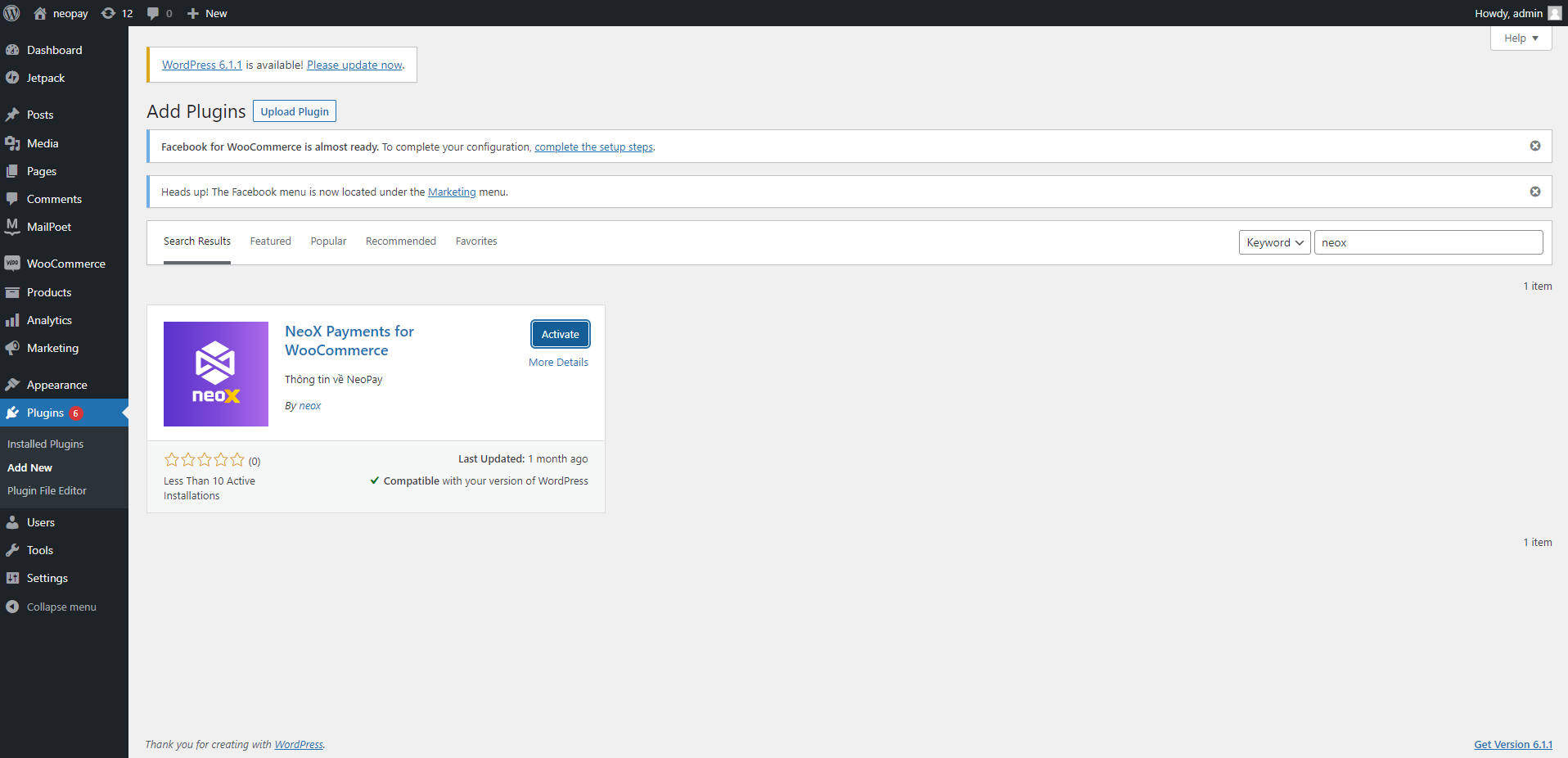Expand the Help panel

point(1521,38)
